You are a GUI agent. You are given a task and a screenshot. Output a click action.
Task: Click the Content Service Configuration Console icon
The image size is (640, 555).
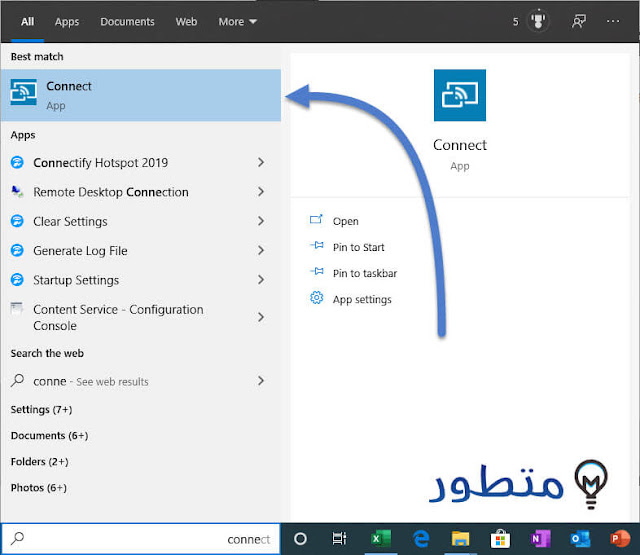click(17, 309)
